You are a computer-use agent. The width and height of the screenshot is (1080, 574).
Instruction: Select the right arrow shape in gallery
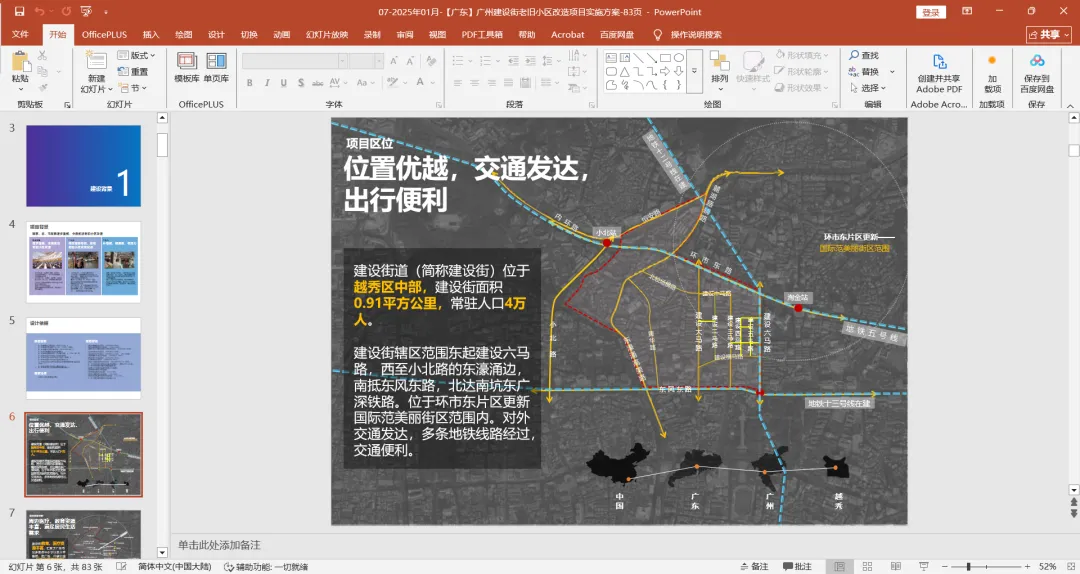tap(665, 72)
